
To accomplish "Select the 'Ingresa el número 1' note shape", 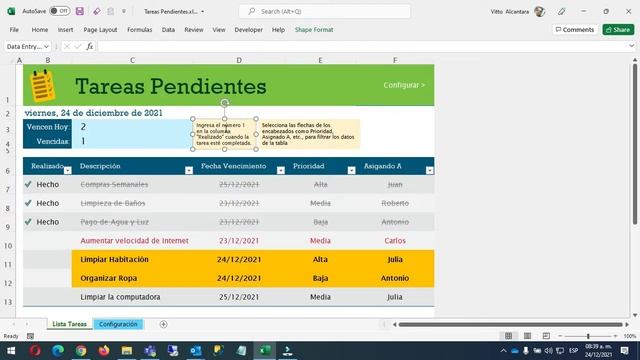I will tap(224, 134).
